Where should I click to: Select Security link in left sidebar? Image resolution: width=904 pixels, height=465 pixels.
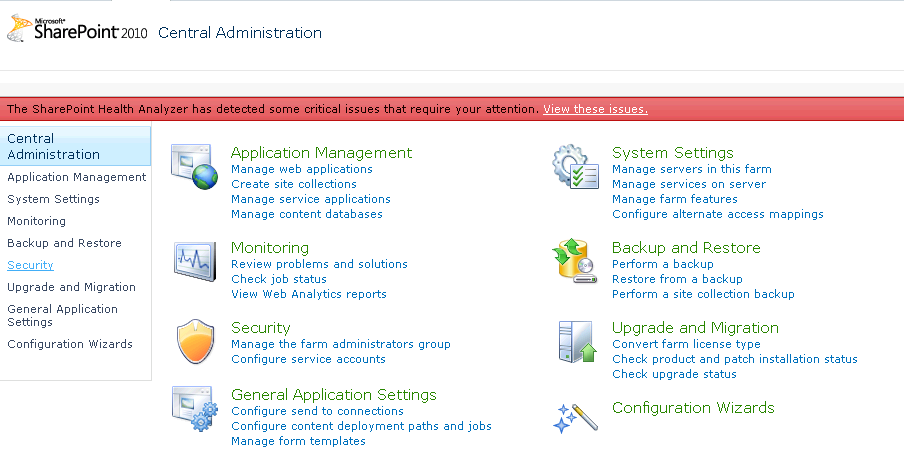coord(30,265)
